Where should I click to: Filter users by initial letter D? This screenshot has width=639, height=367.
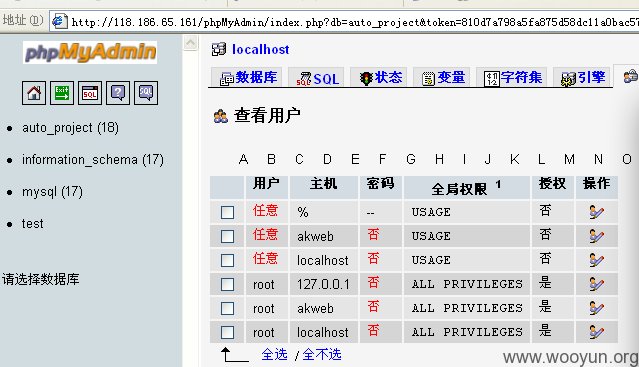(x=327, y=159)
